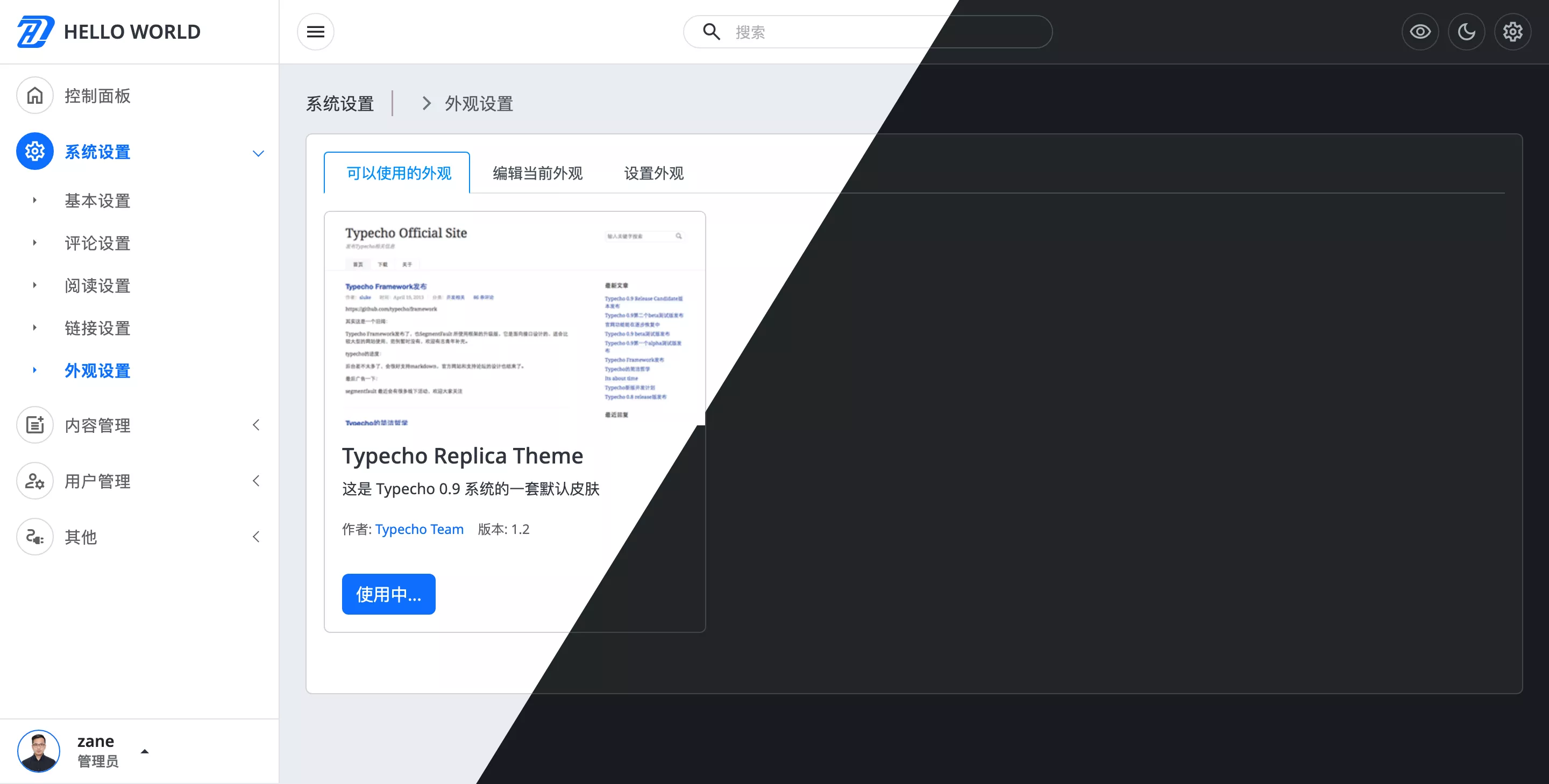Viewport: 1549px width, 784px height.
Task: Open 内容管理 via its document icon
Action: (34, 425)
